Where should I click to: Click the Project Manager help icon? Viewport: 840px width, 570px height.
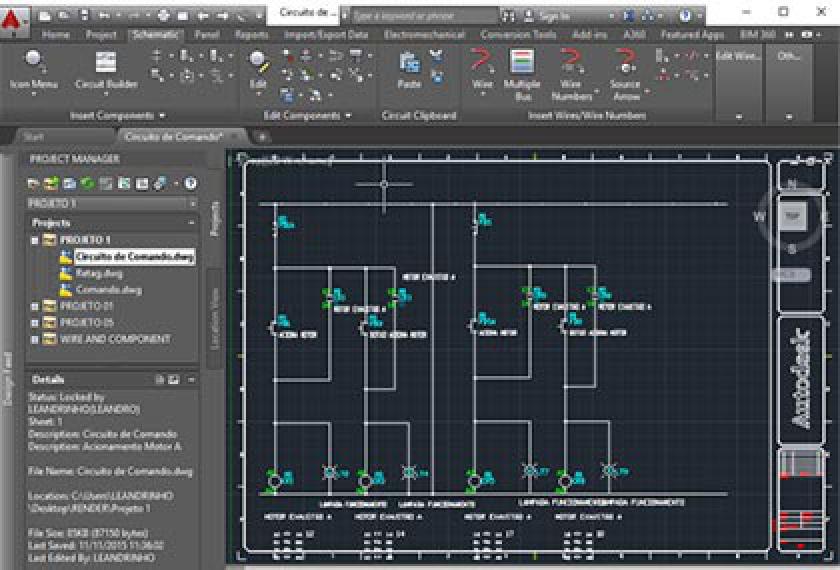point(190,183)
